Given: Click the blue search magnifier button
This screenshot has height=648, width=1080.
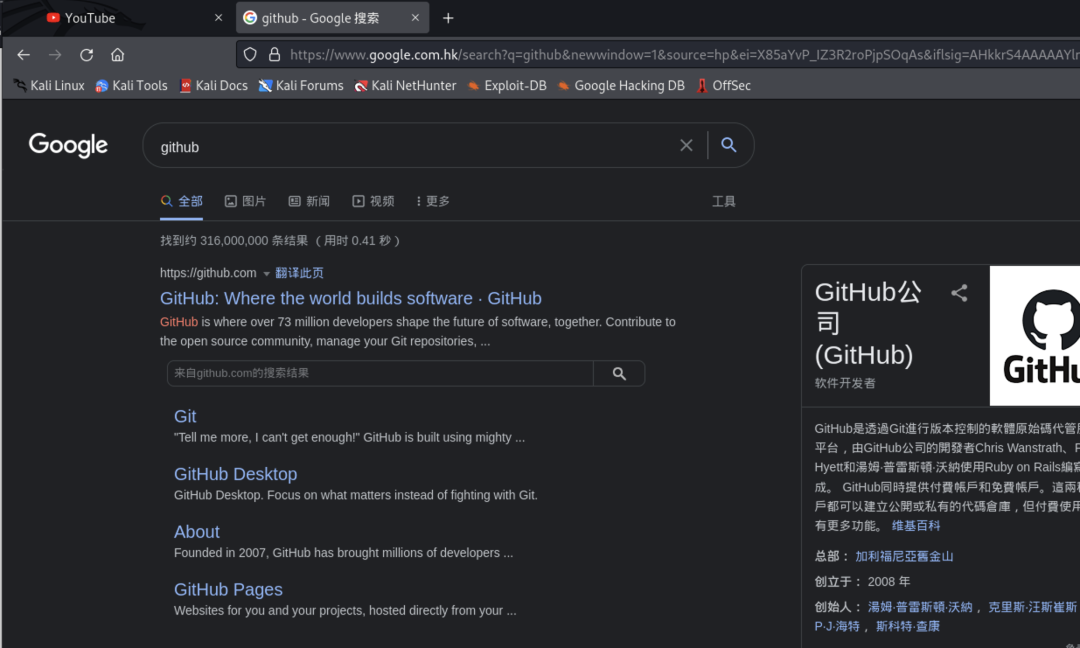Looking at the screenshot, I should click(x=729, y=145).
